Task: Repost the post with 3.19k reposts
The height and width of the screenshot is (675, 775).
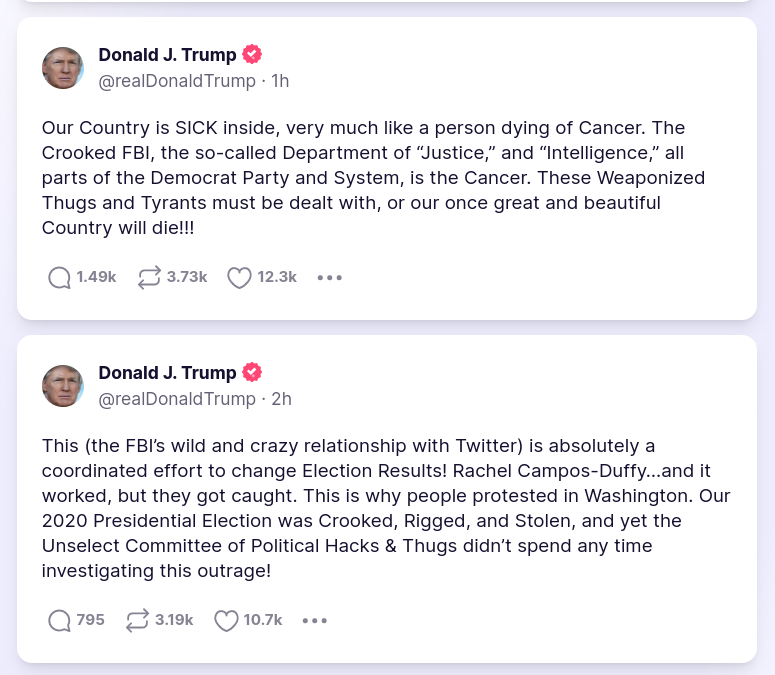Action: tap(137, 620)
